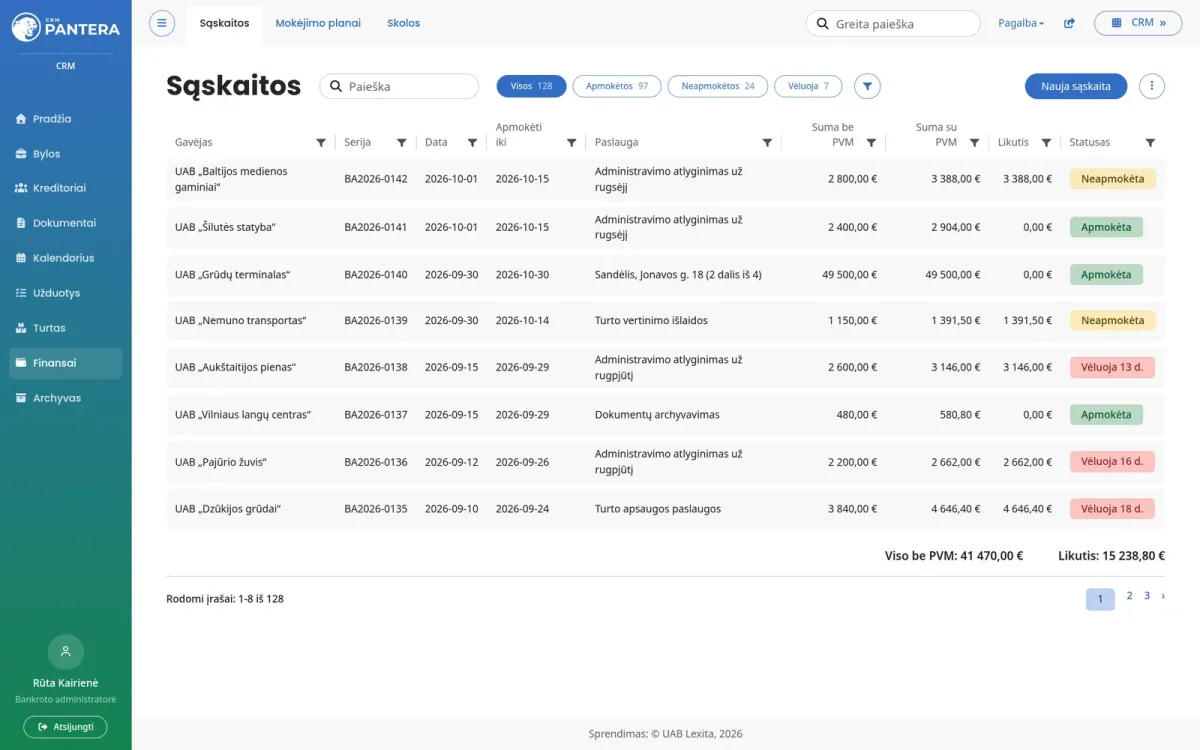Go to page 3 of invoices
The height and width of the screenshot is (750, 1200).
[1147, 596]
